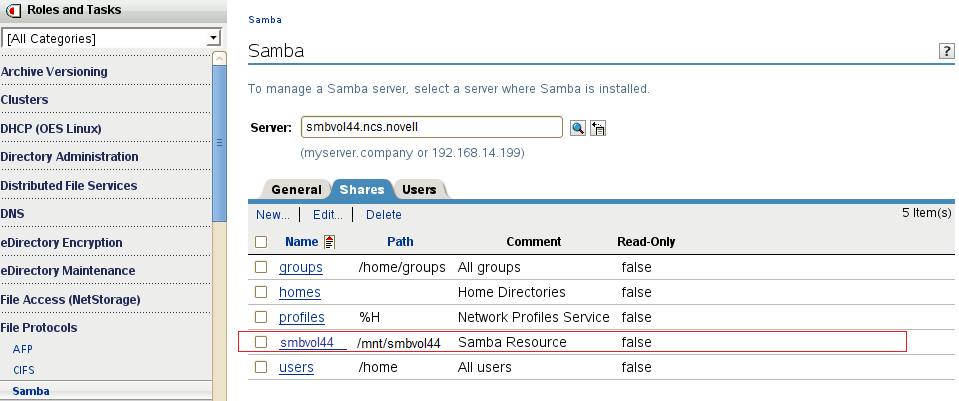Check the groups share checkbox

pyautogui.click(x=261, y=267)
